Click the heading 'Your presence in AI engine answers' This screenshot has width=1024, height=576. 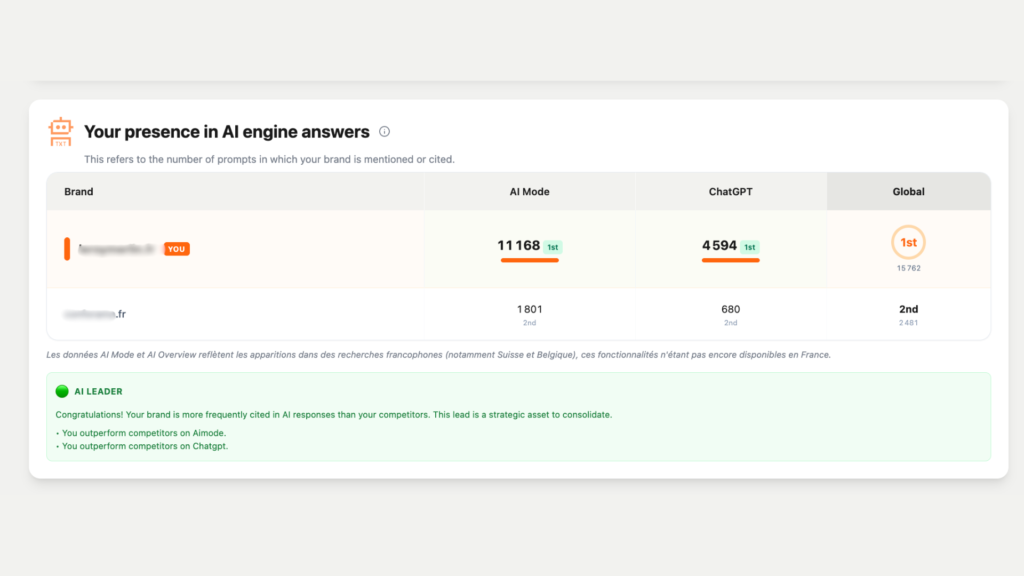point(227,132)
